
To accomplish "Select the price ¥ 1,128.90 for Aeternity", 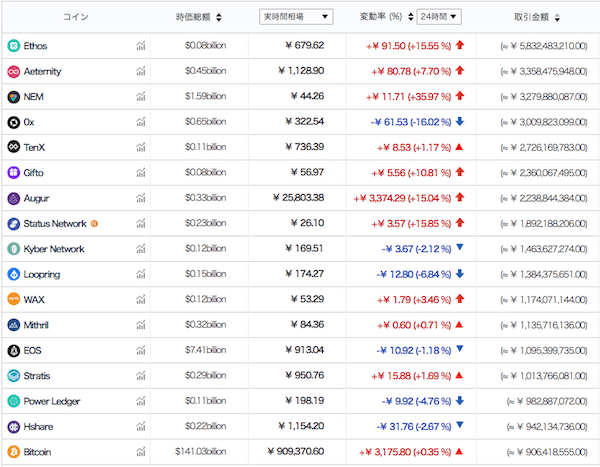I will click(x=301, y=71).
